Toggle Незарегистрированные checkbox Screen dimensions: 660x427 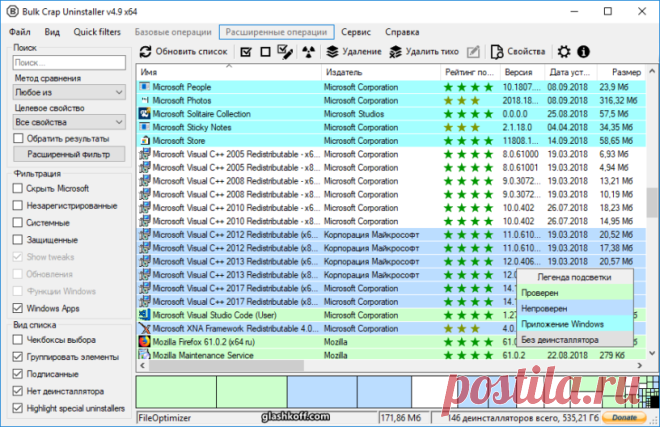(x=18, y=205)
